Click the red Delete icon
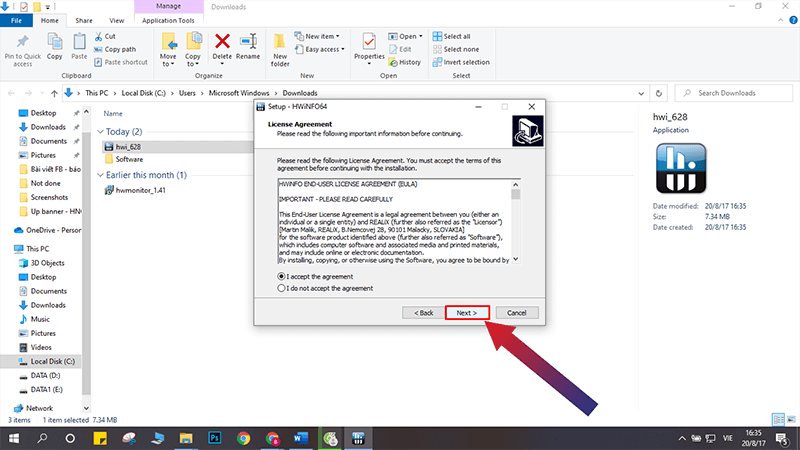This screenshot has height=450, width=800. (222, 41)
